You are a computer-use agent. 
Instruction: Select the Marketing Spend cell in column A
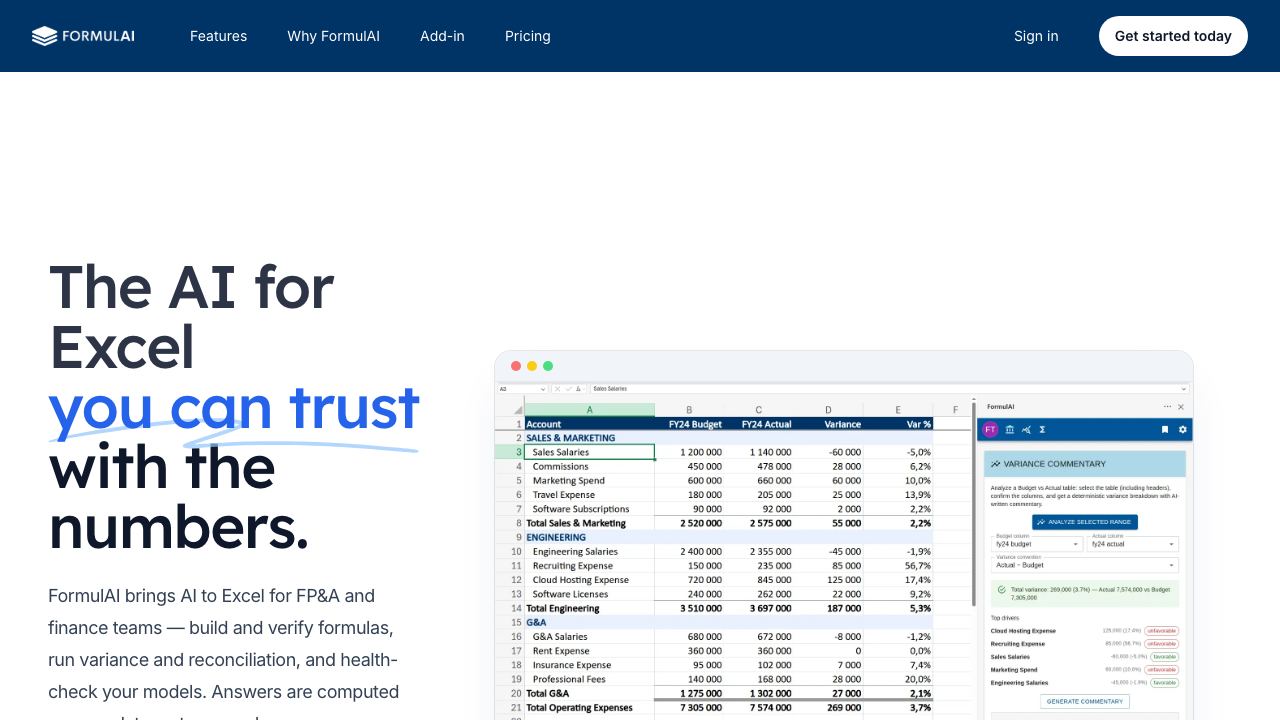pos(589,480)
